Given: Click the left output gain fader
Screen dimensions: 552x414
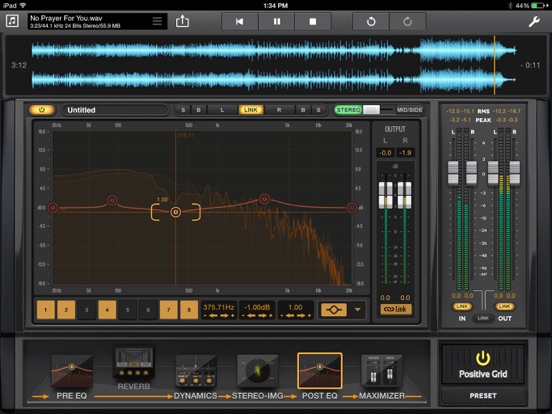Looking at the screenshot, I should [x=385, y=195].
